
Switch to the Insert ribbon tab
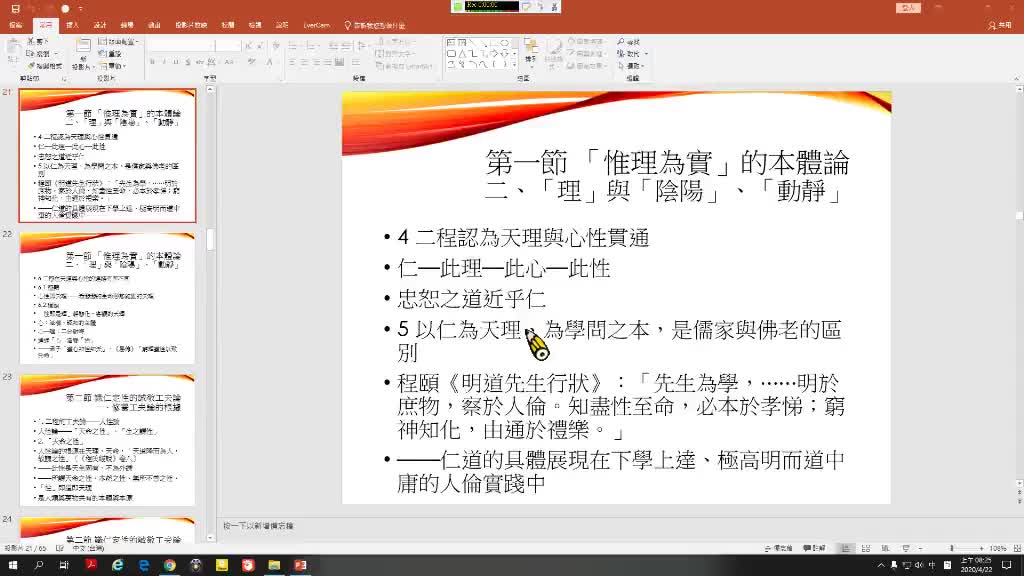73,25
